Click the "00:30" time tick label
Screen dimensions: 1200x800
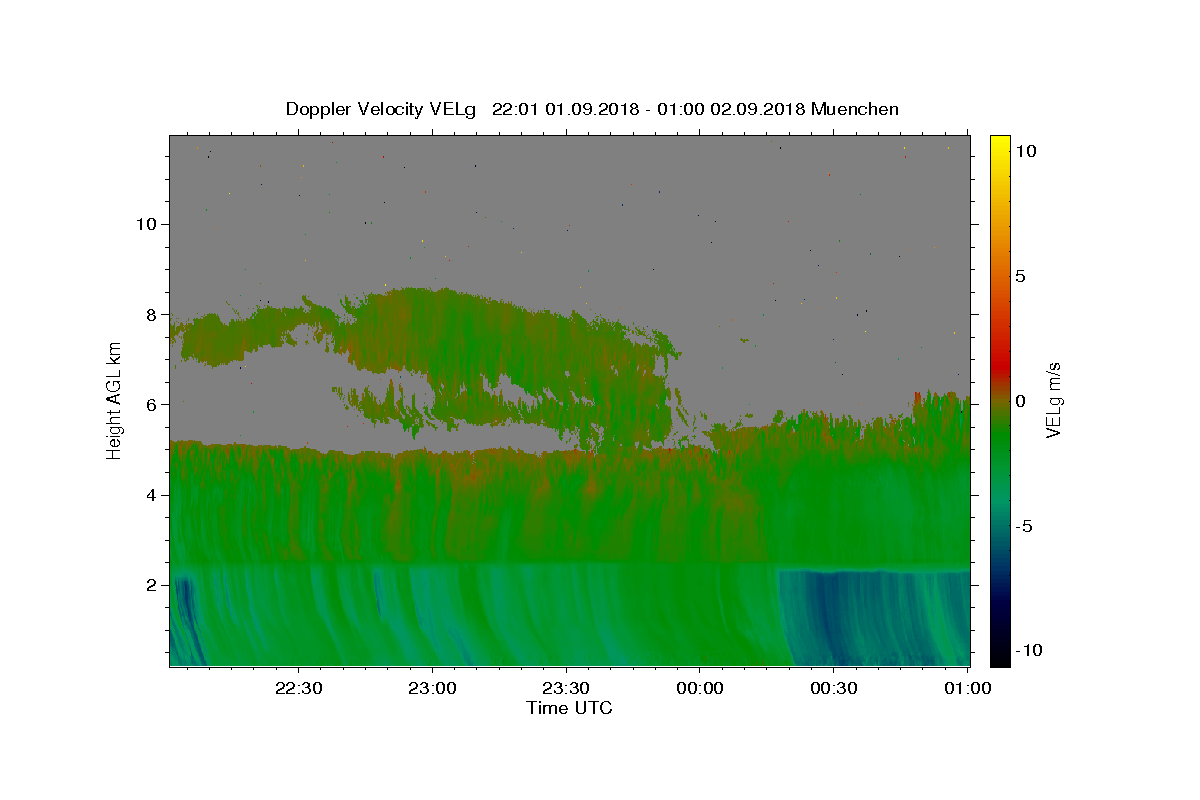[833, 689]
